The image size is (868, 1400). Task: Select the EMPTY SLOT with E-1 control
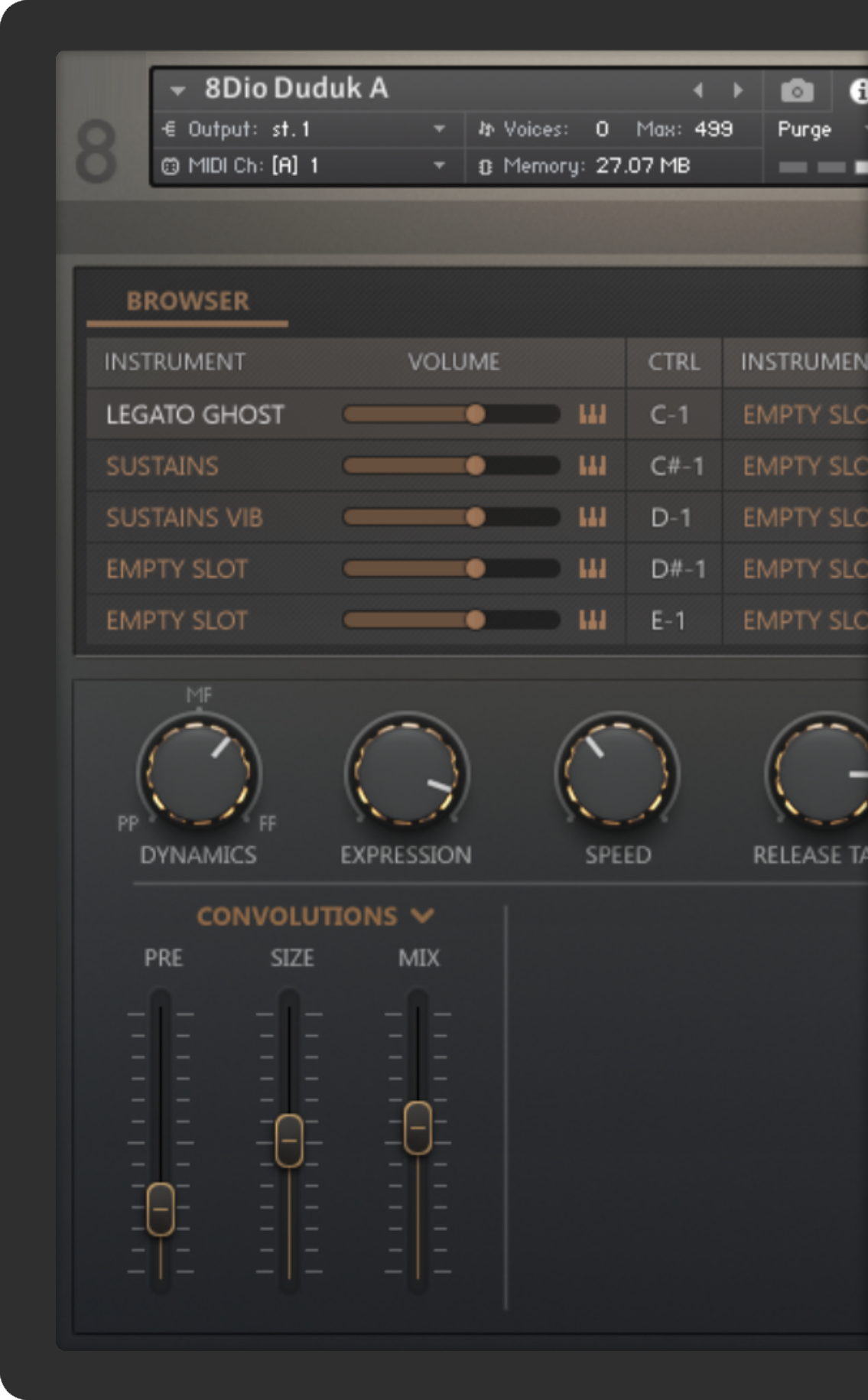[177, 620]
